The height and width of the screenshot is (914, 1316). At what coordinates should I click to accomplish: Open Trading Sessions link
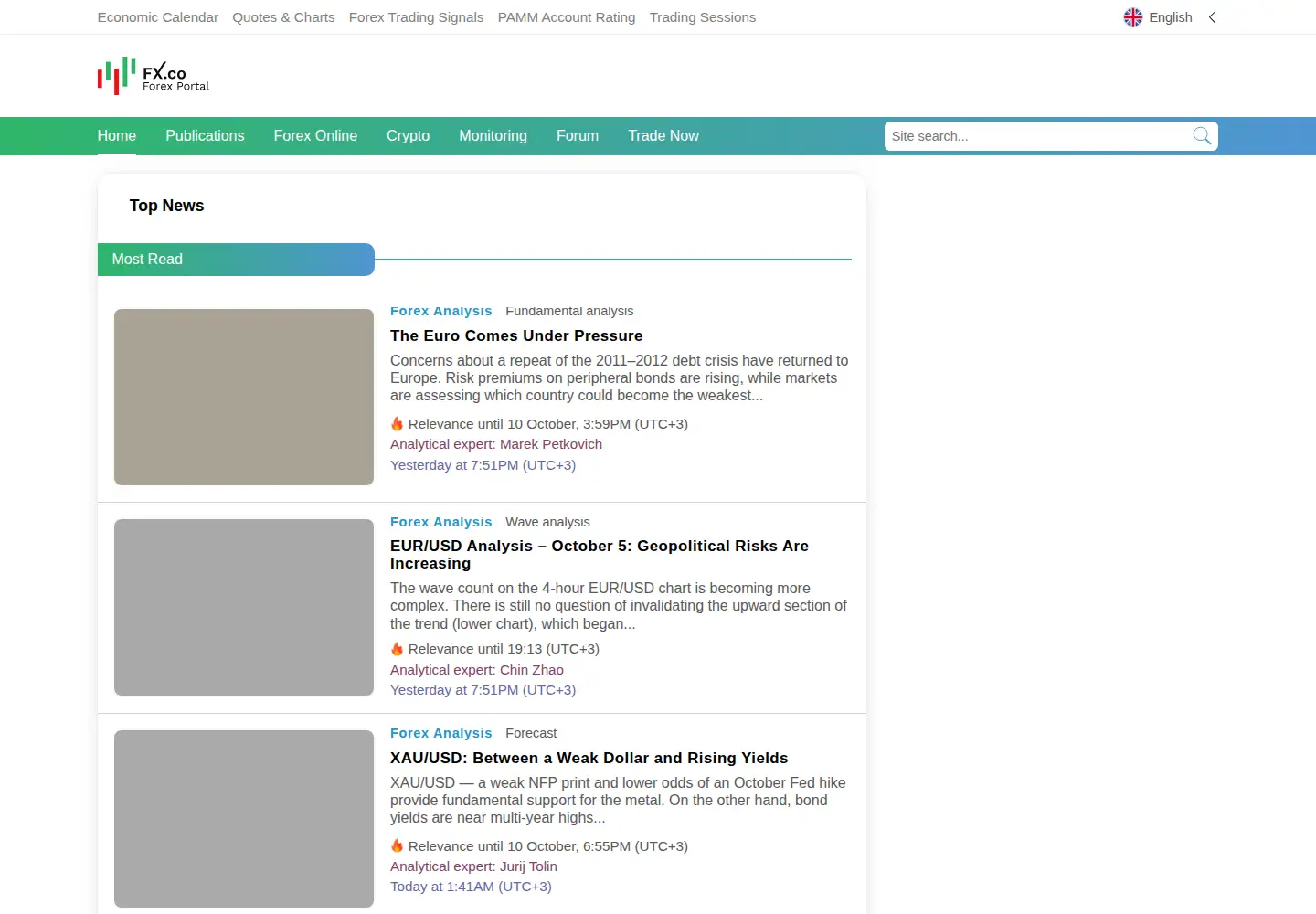coord(703,17)
